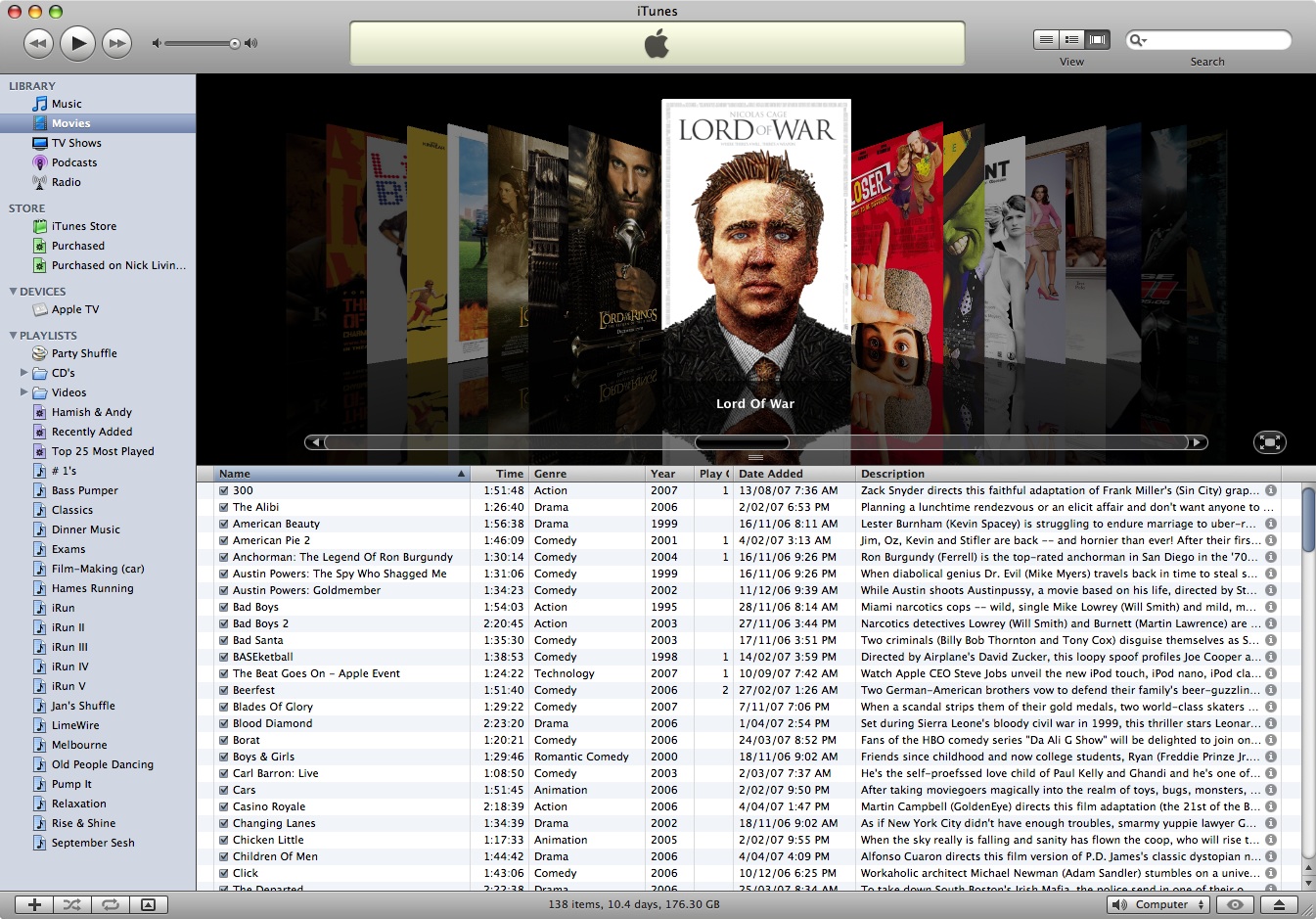Enter Cover Flow full screen mode
This screenshot has height=919, width=1316.
point(1269,442)
